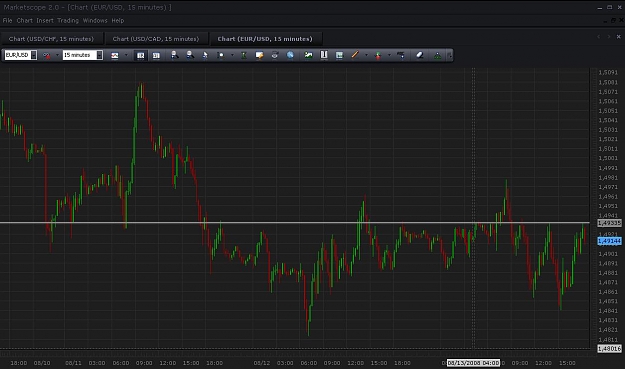This screenshot has width=625, height=369.
Task: Restore the inner chart window
Action: [x=613, y=20]
